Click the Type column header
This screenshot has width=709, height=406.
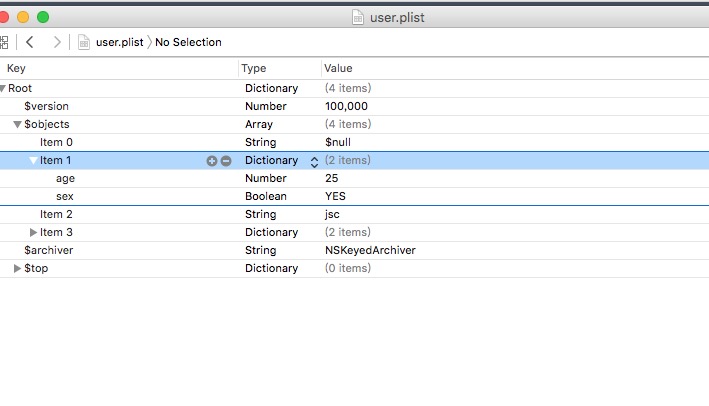(254, 68)
